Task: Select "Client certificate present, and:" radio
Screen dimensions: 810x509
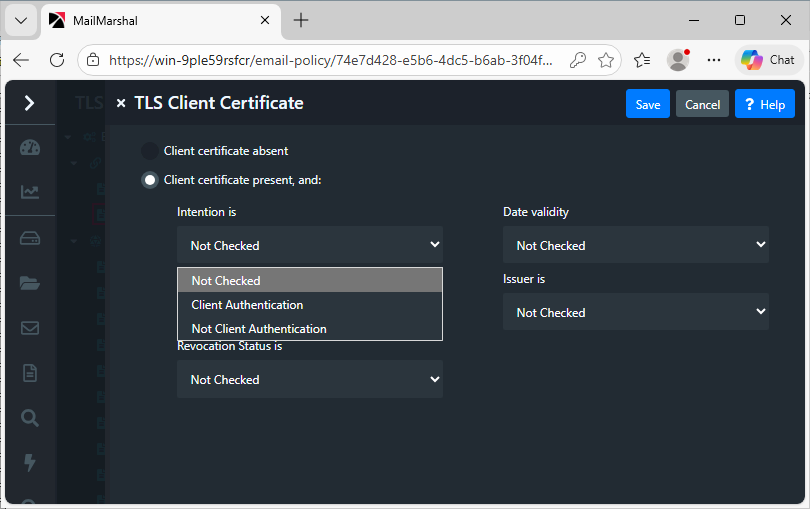Action: (x=150, y=180)
